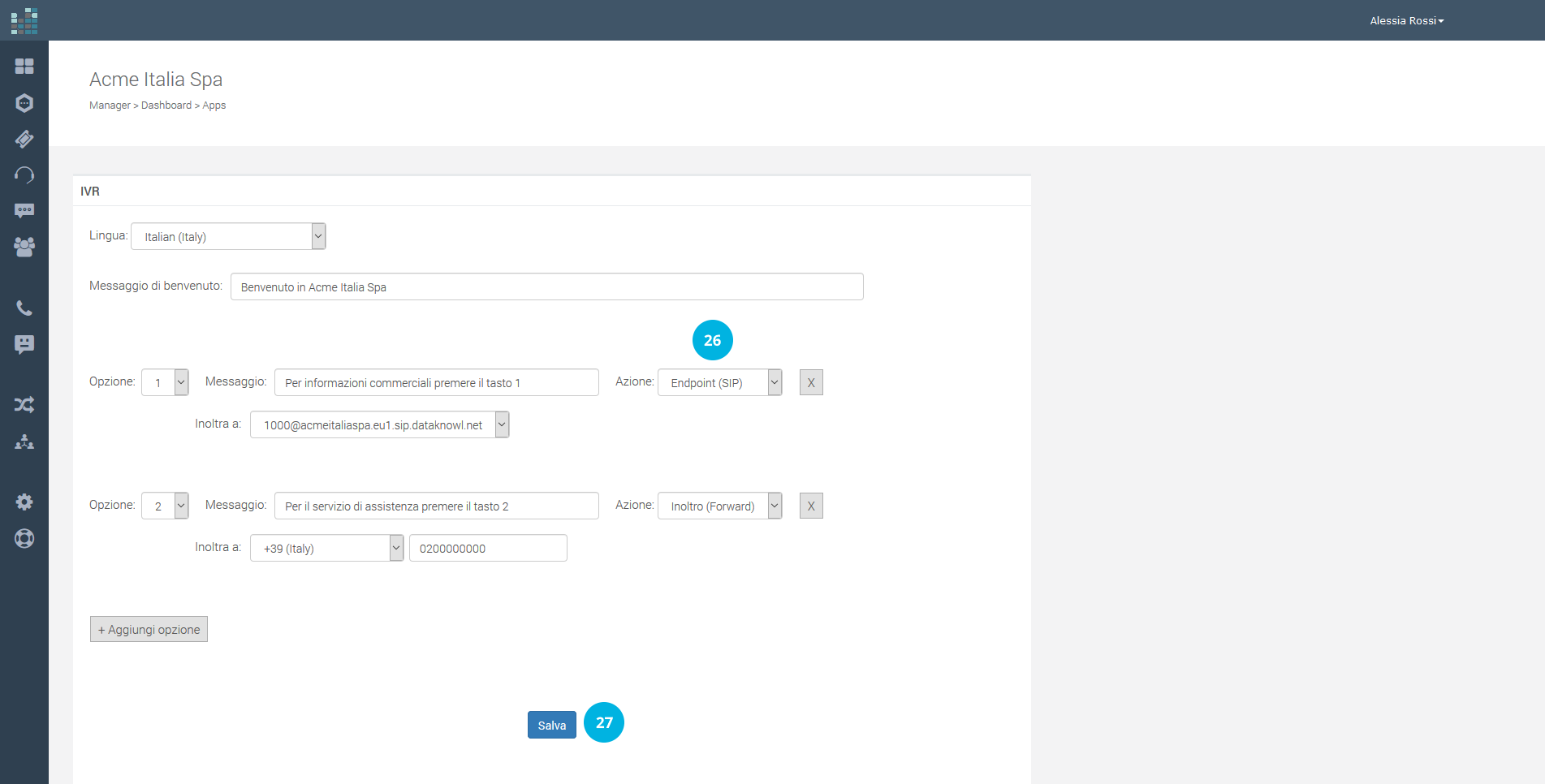
Task: Open the phone handset icon in sidebar
Action: point(24,308)
